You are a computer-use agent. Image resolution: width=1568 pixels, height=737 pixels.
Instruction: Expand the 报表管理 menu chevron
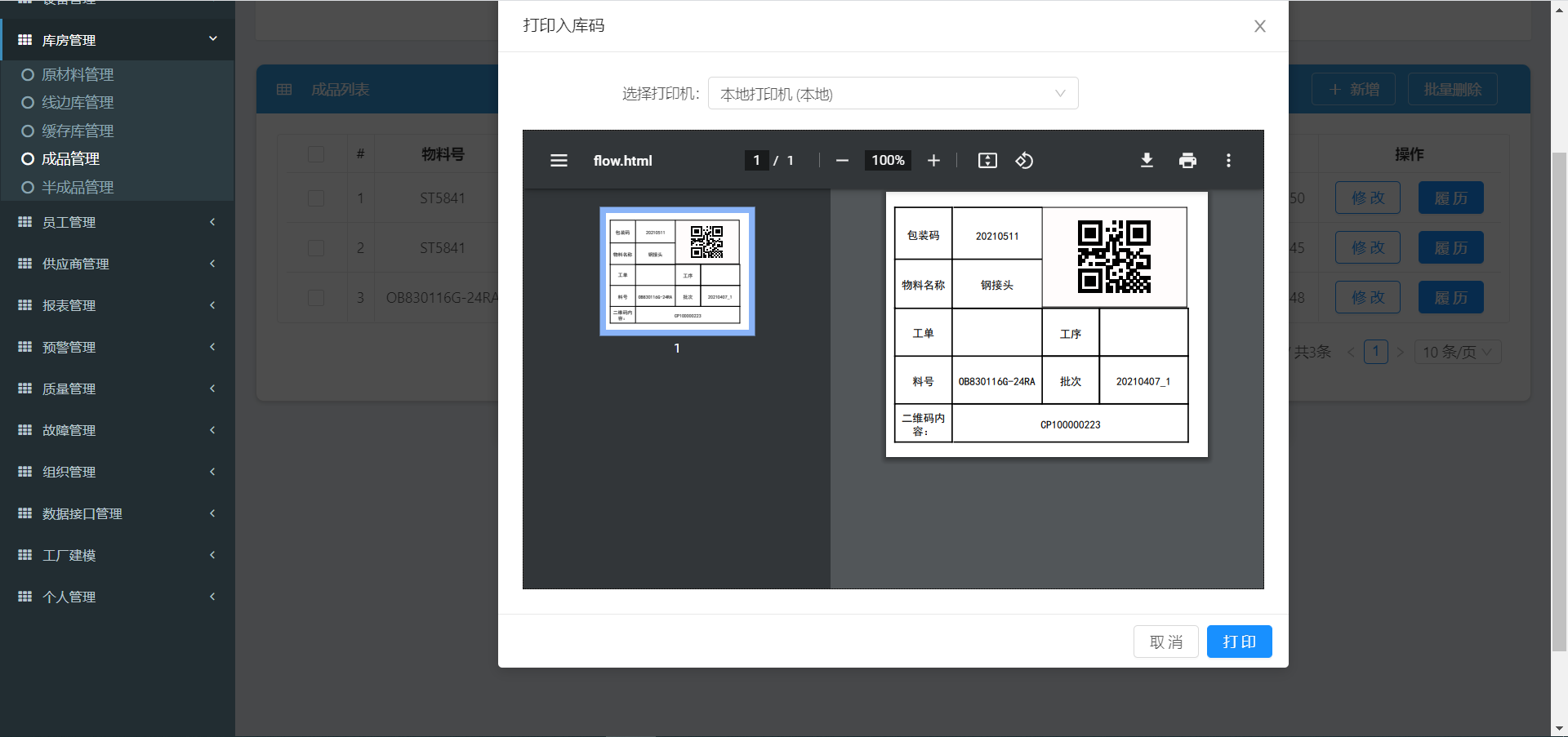coord(213,305)
